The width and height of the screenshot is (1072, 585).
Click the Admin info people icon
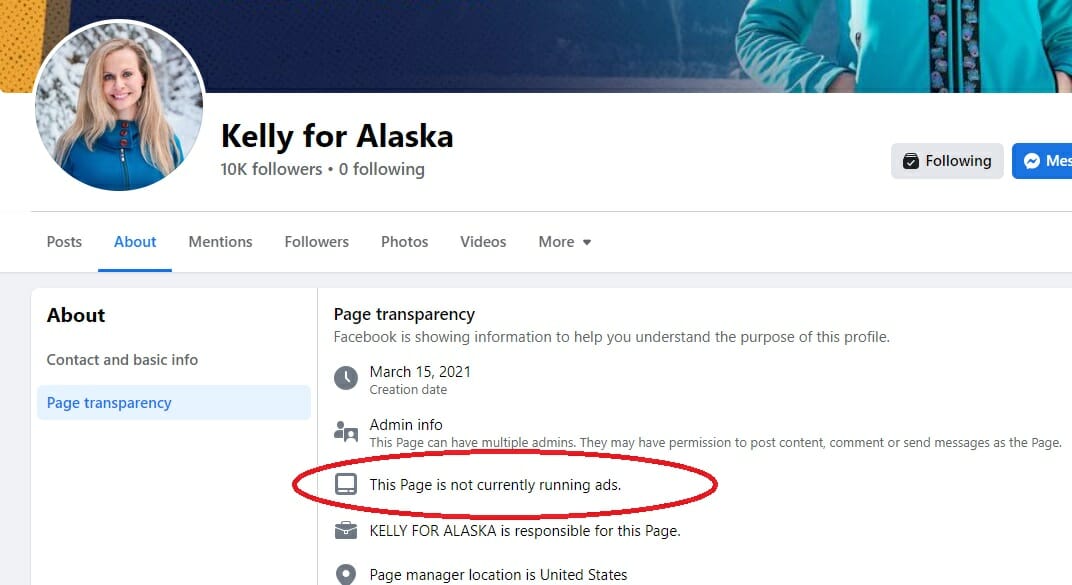click(x=346, y=432)
